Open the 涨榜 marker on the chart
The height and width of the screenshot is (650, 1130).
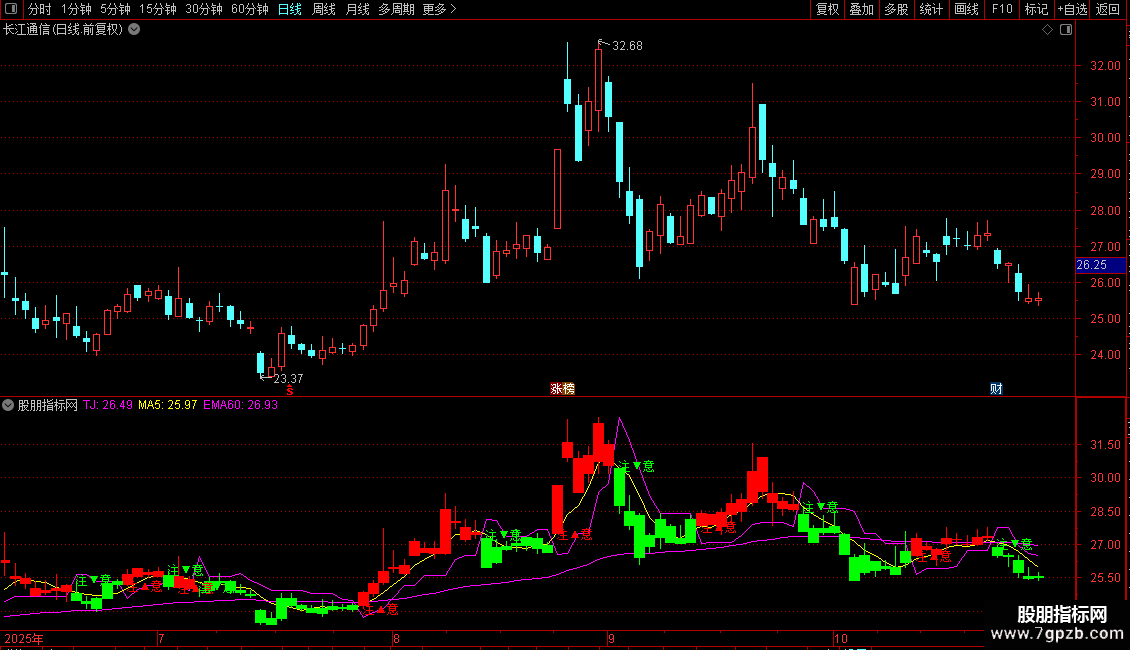tap(562, 389)
